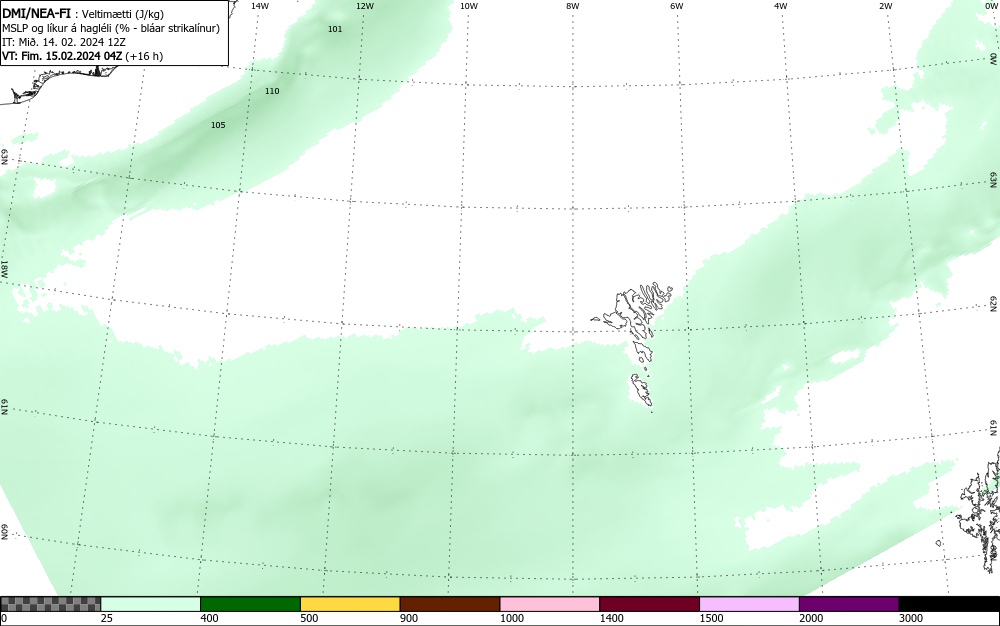Click the "10W" longitude label
Image resolution: width=1000 pixels, height=626 pixels.
pos(469,6)
